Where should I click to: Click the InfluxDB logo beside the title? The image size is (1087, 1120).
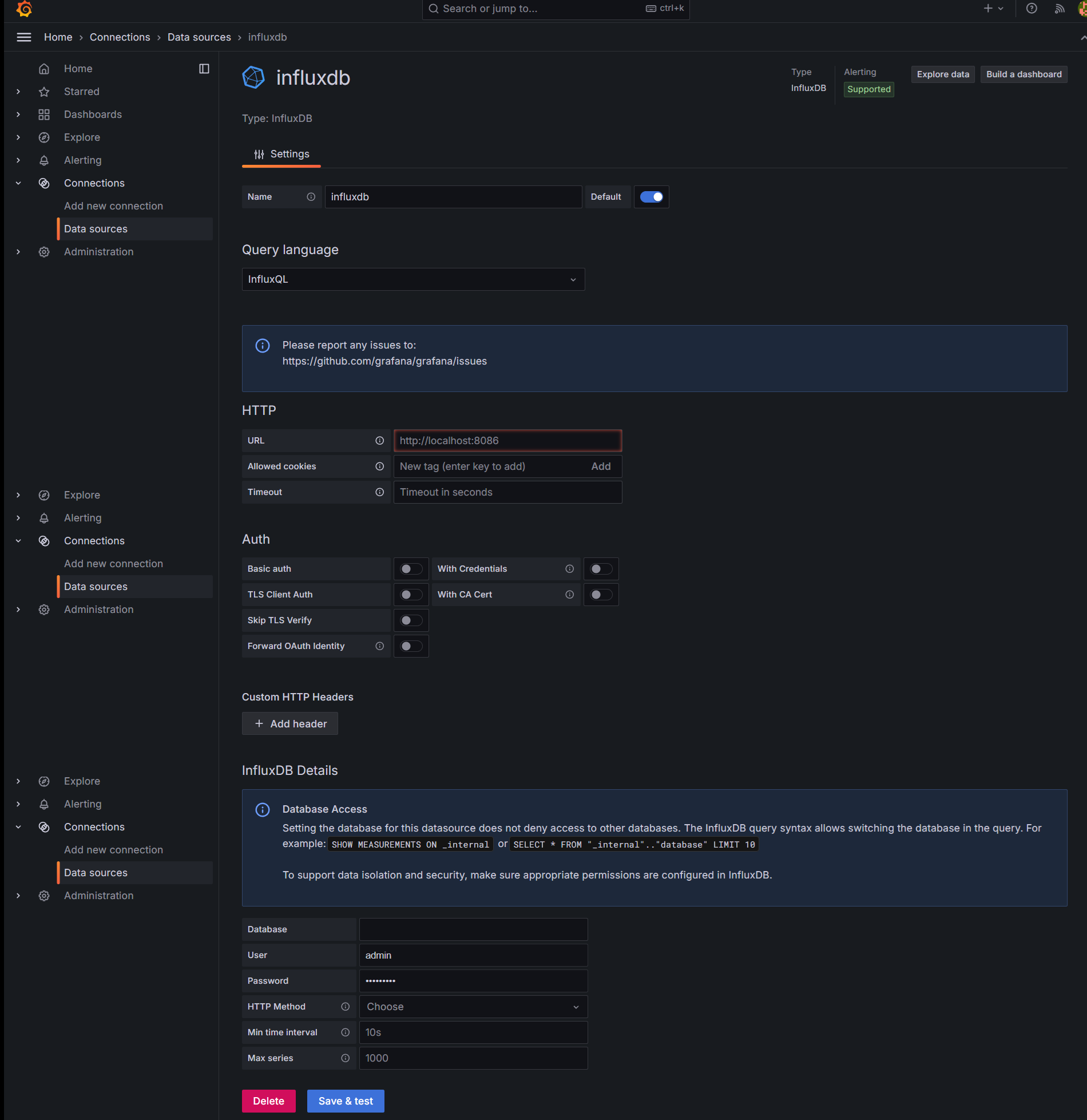253,77
